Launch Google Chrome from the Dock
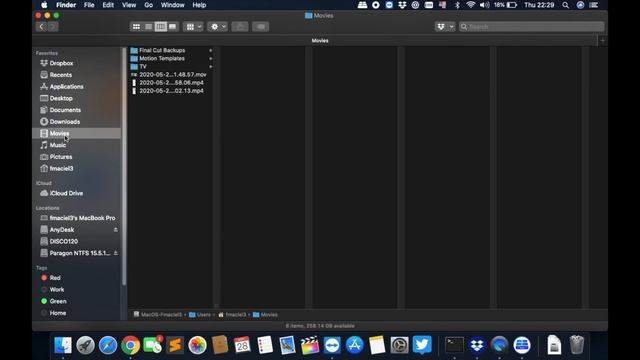This screenshot has height=360, width=640. 130,345
